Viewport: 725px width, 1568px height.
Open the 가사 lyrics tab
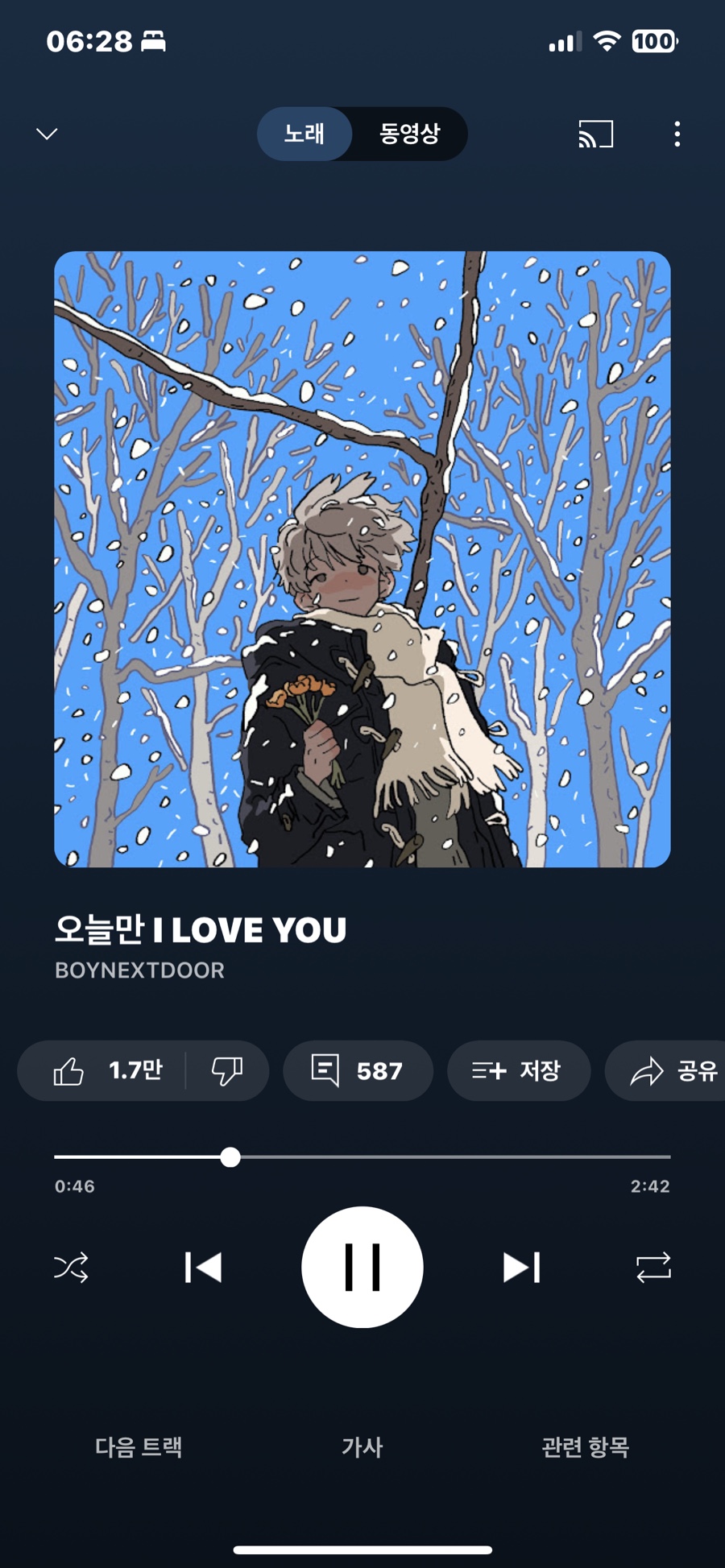click(362, 1447)
